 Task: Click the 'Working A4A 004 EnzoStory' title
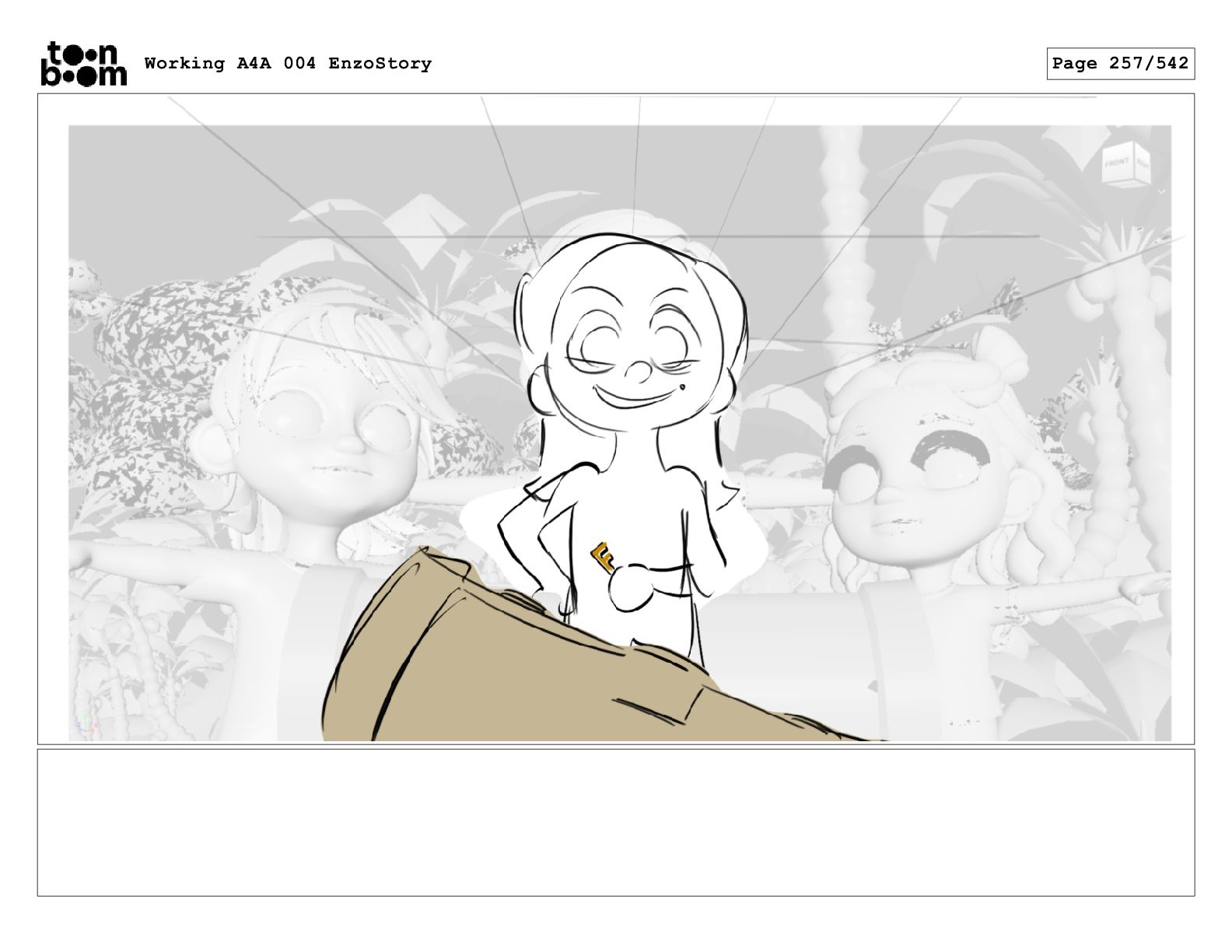(288, 64)
